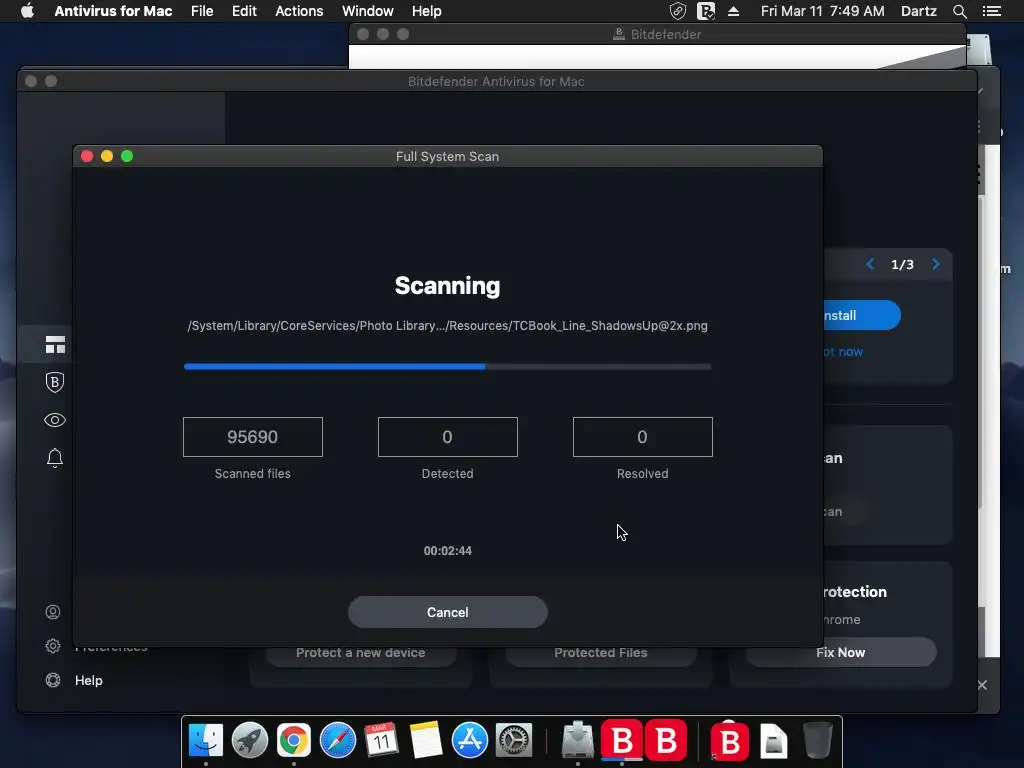
Task: Minimize the Full System Scan window
Action: pos(107,156)
